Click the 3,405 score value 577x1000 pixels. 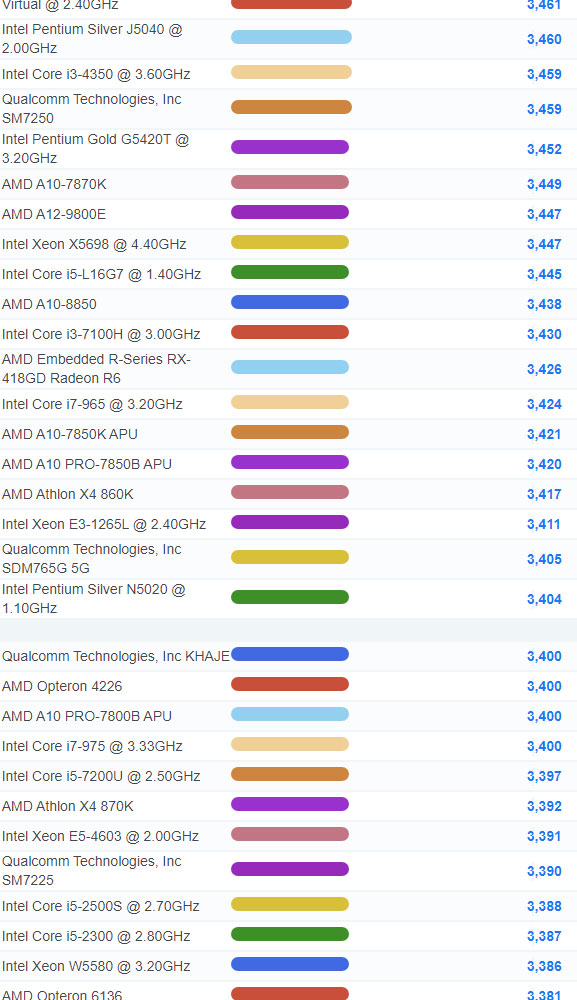click(x=544, y=559)
